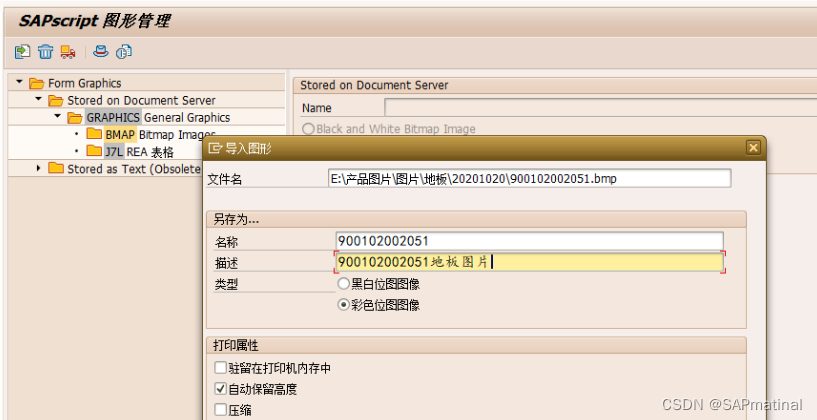Image resolution: width=817 pixels, height=420 pixels.
Task: Click the 描述 description field
Action: click(529, 262)
